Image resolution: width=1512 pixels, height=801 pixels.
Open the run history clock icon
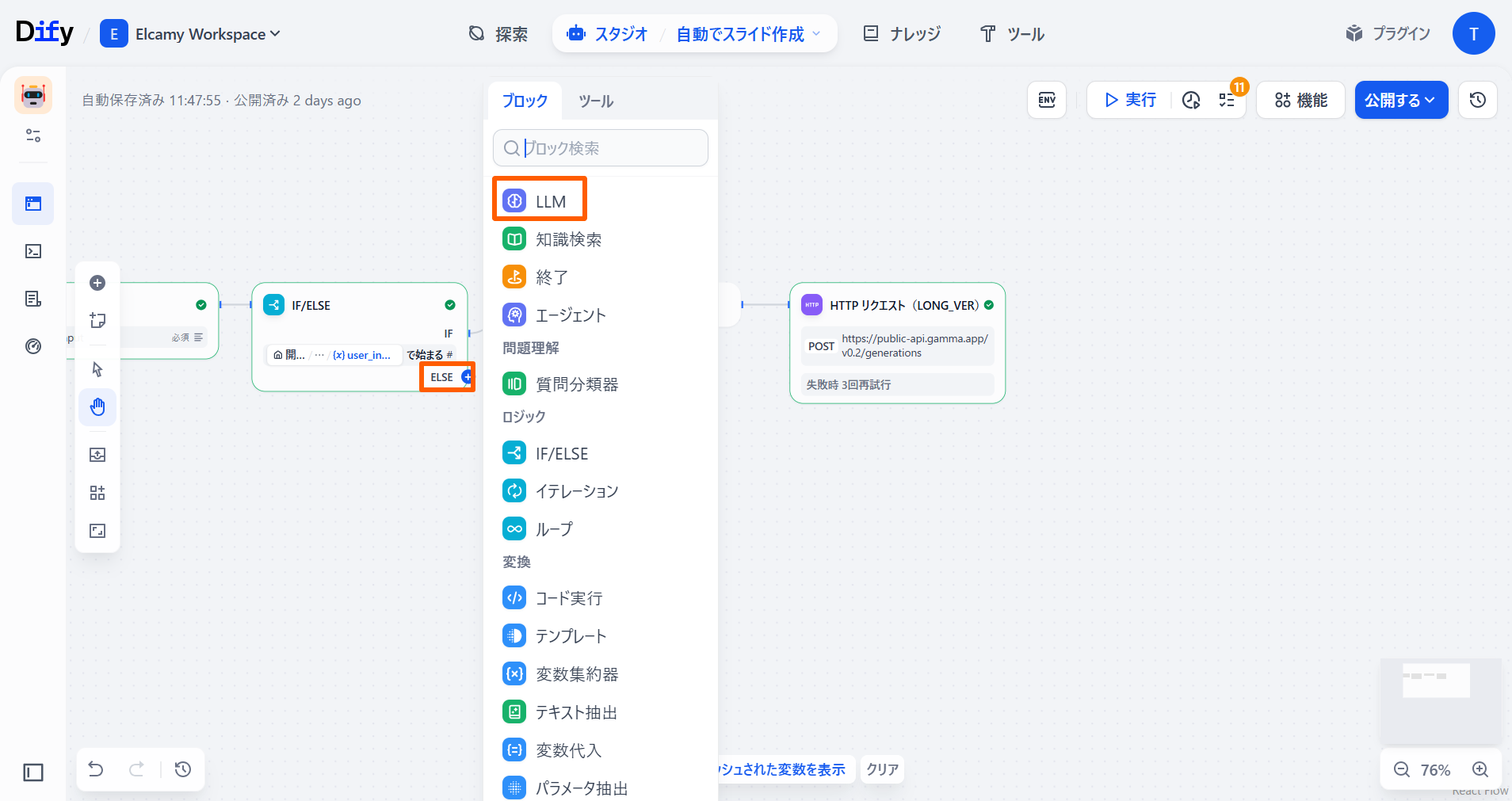(1190, 100)
